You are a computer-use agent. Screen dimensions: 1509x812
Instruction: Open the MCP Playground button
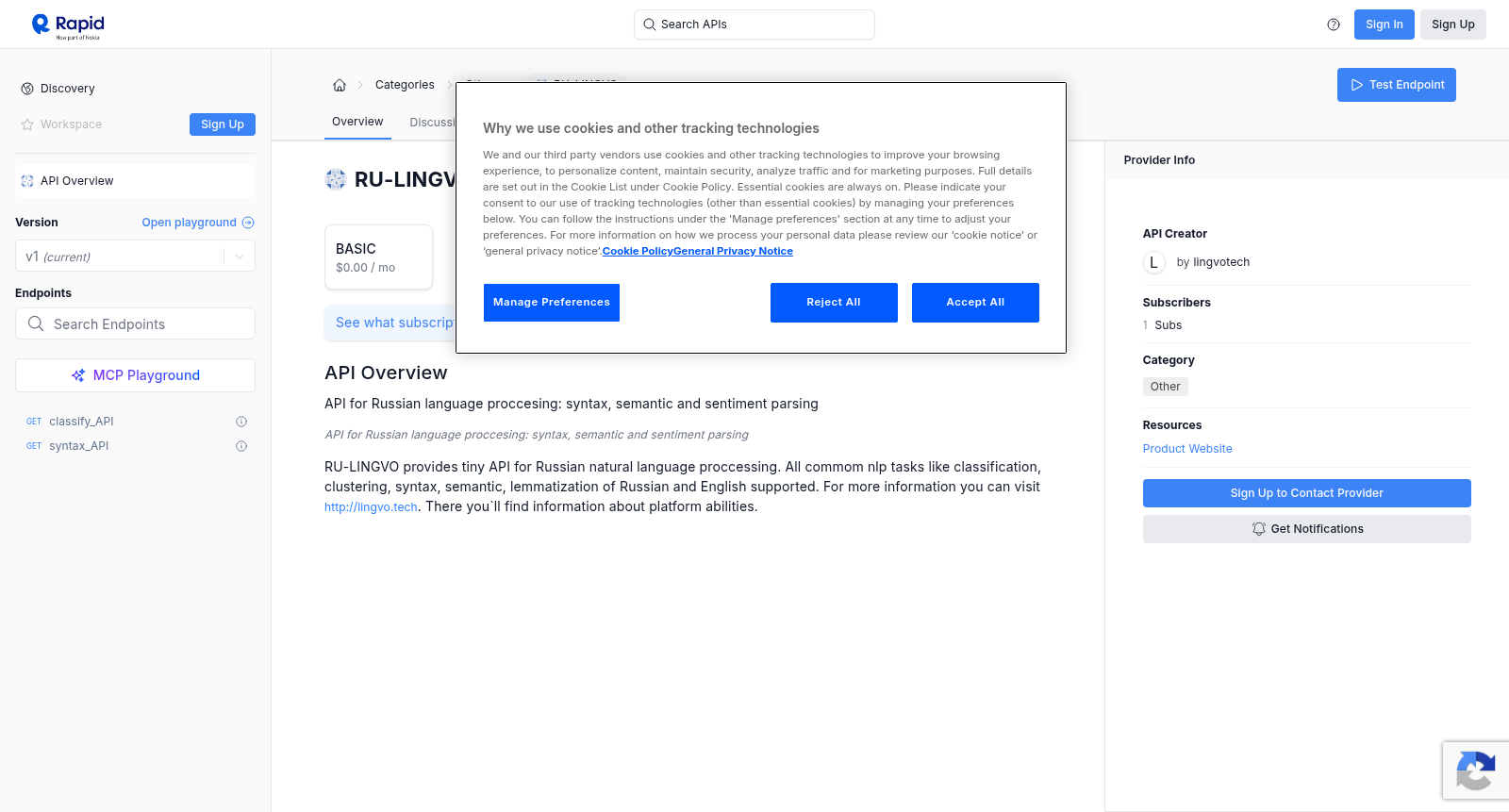[136, 375]
